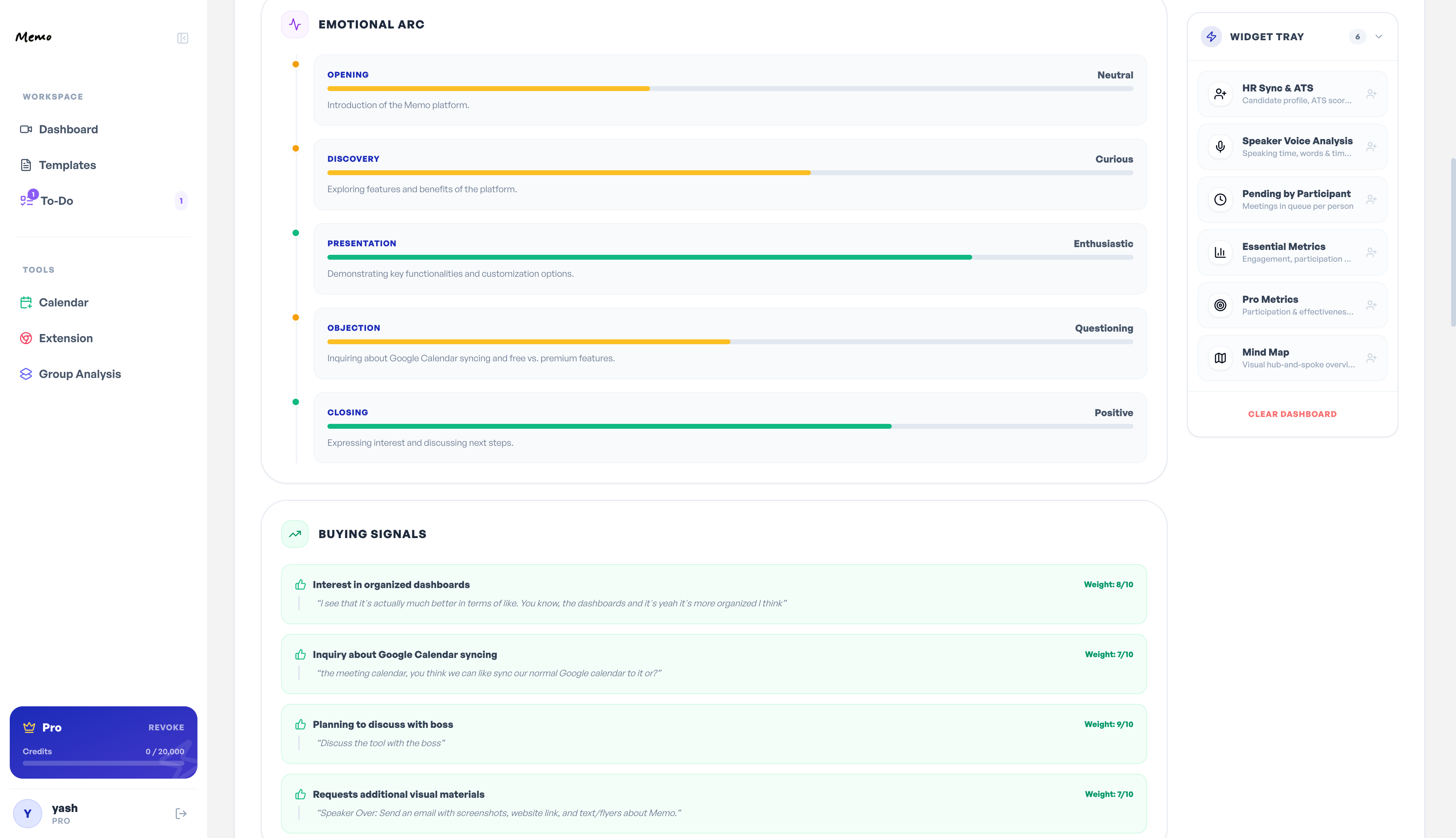This screenshot has height=838, width=1456.
Task: Collapse the sidebar panel icon
Action: (182, 38)
